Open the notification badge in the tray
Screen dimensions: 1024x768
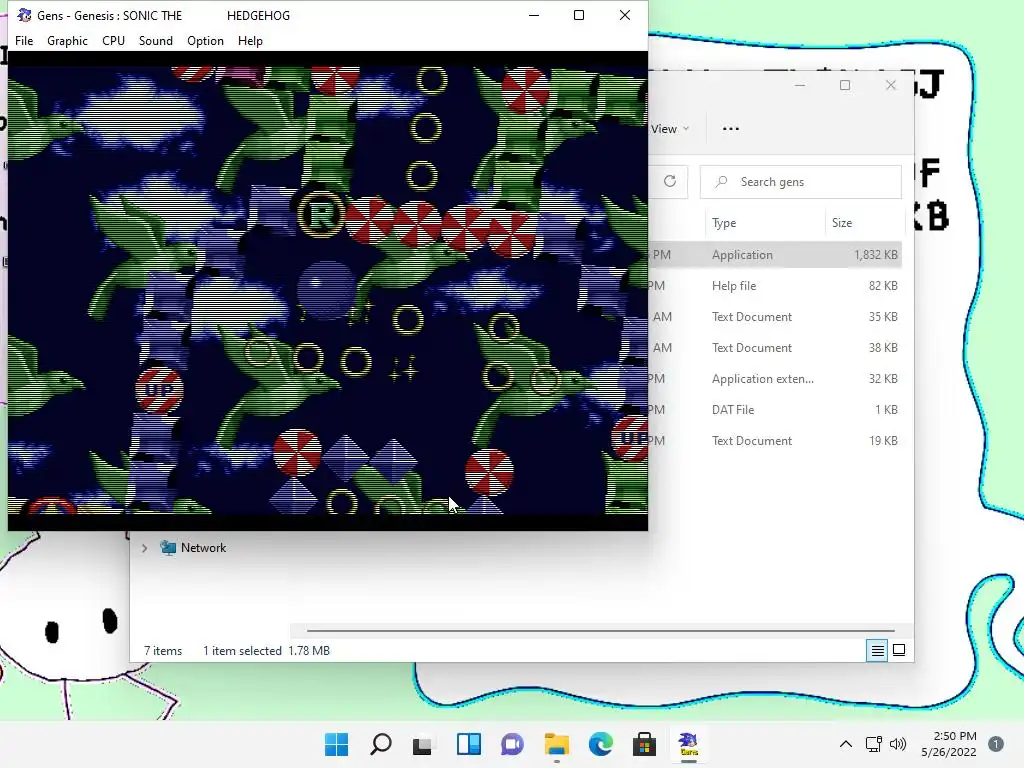(996, 744)
